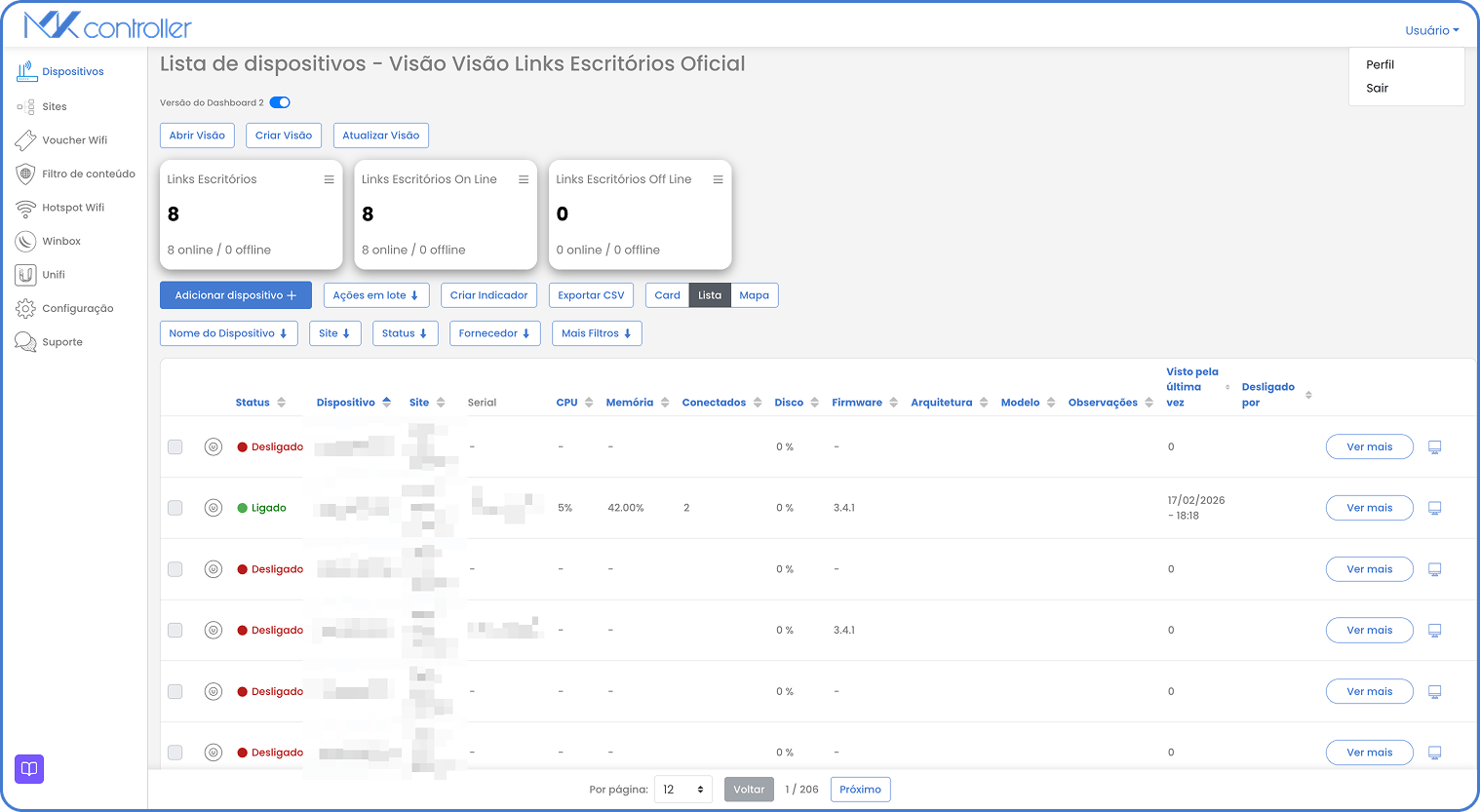The image size is (1480, 812).
Task: Click Exportar CSV to download data
Action: (x=591, y=294)
